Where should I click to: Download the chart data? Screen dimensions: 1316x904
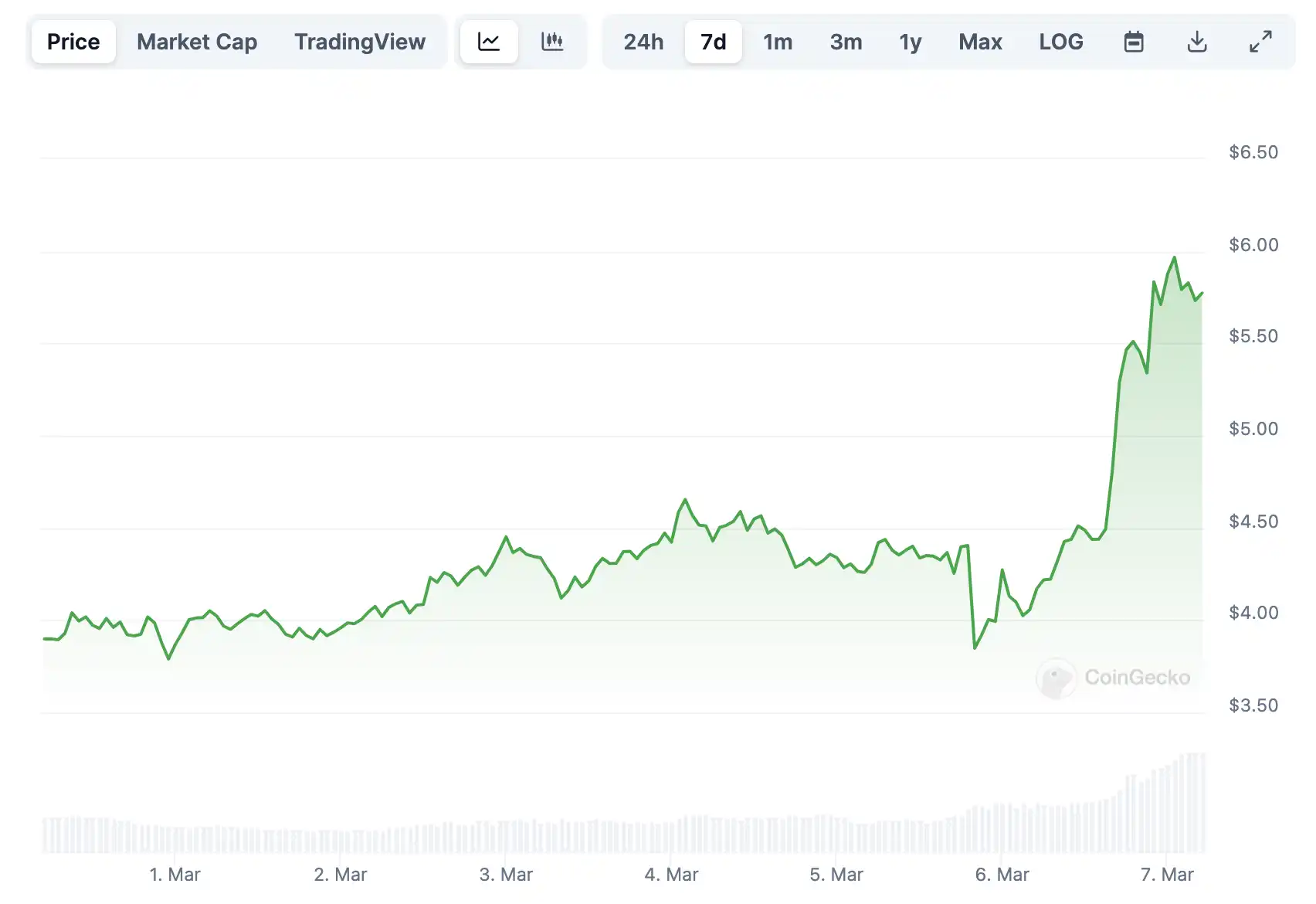click(x=1197, y=42)
